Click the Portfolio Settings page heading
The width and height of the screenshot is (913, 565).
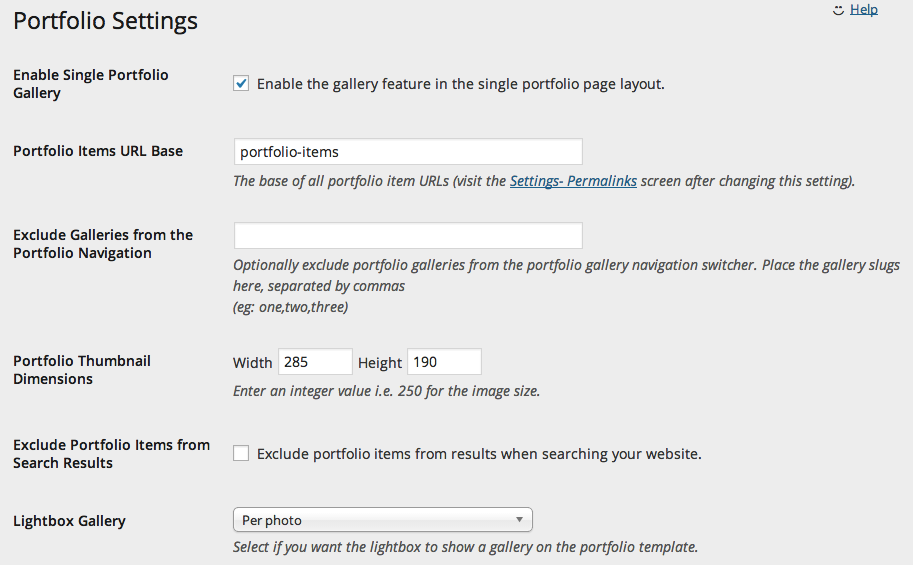tap(105, 20)
